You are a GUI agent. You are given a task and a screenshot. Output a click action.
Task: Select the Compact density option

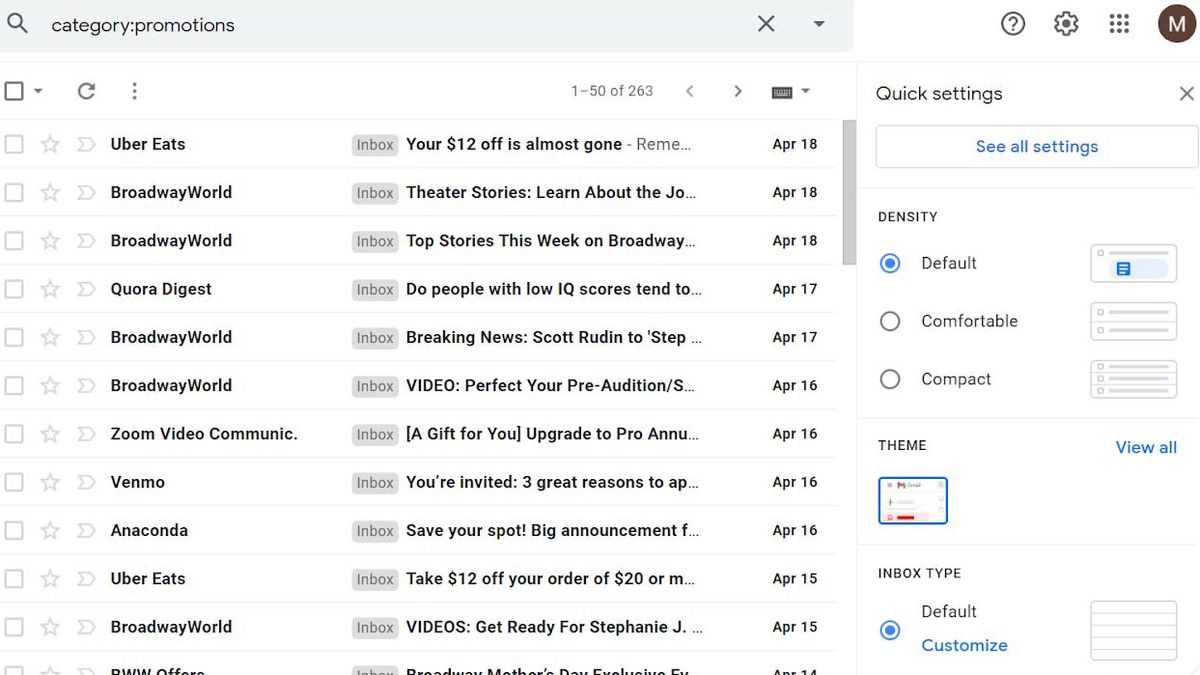tap(890, 379)
